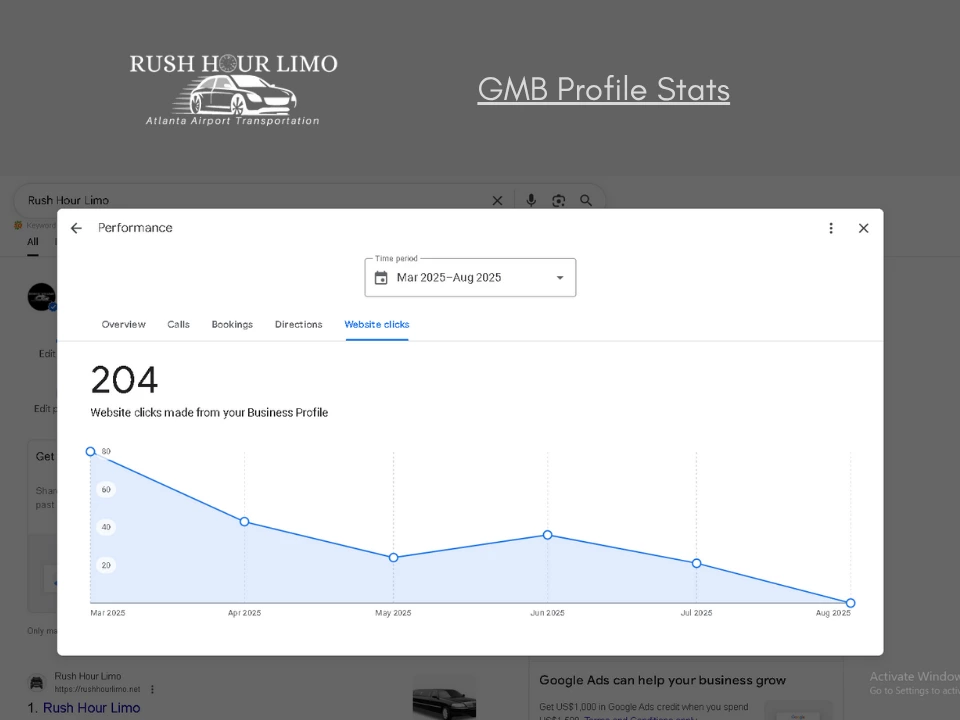Screen dimensions: 960x720
Task: Click the Rush Hour Limo logo
Action: pos(233,89)
